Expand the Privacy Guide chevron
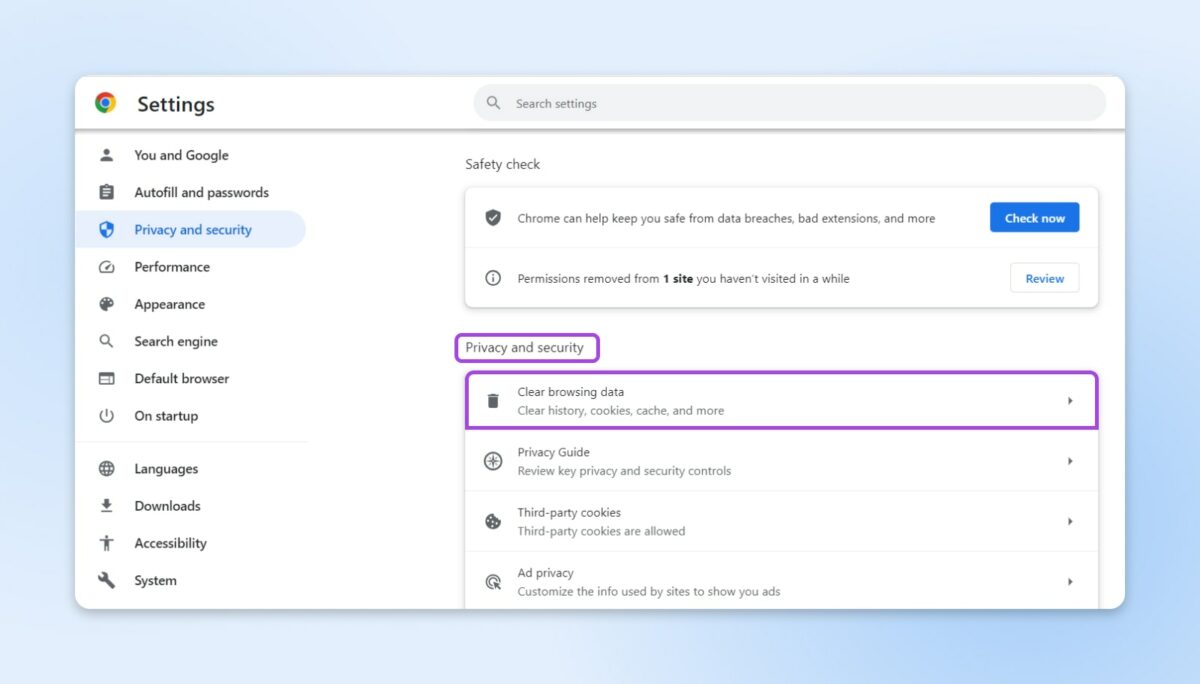 tap(1069, 461)
